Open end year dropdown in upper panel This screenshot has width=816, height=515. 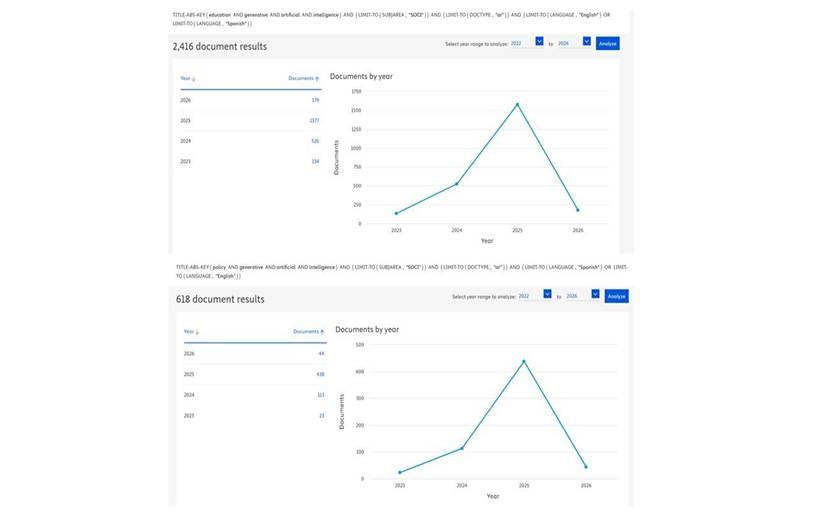(586, 41)
